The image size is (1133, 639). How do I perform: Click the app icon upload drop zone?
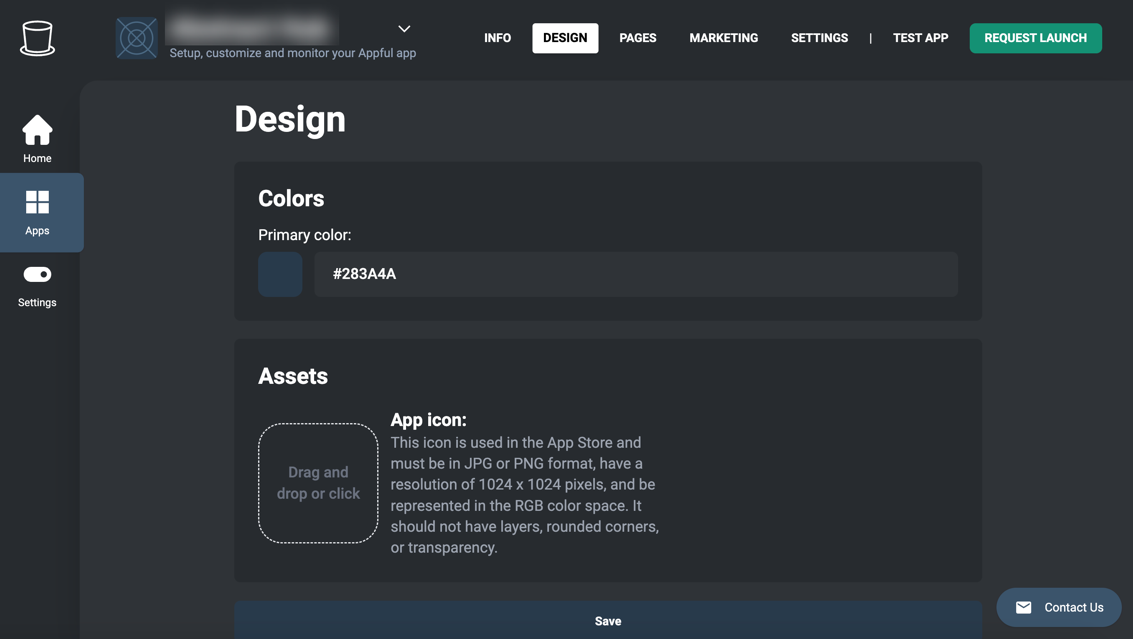(318, 483)
